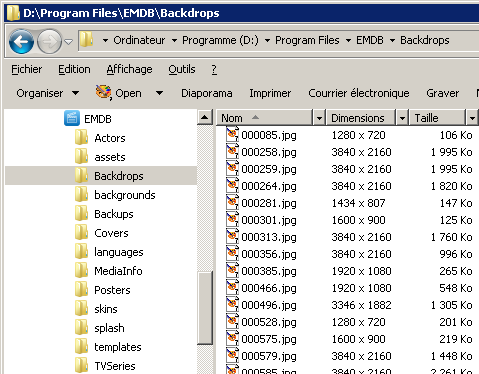Viewport: 479px width, 374px height.
Task: Click the Forward navigation arrow button
Action: click(49, 42)
